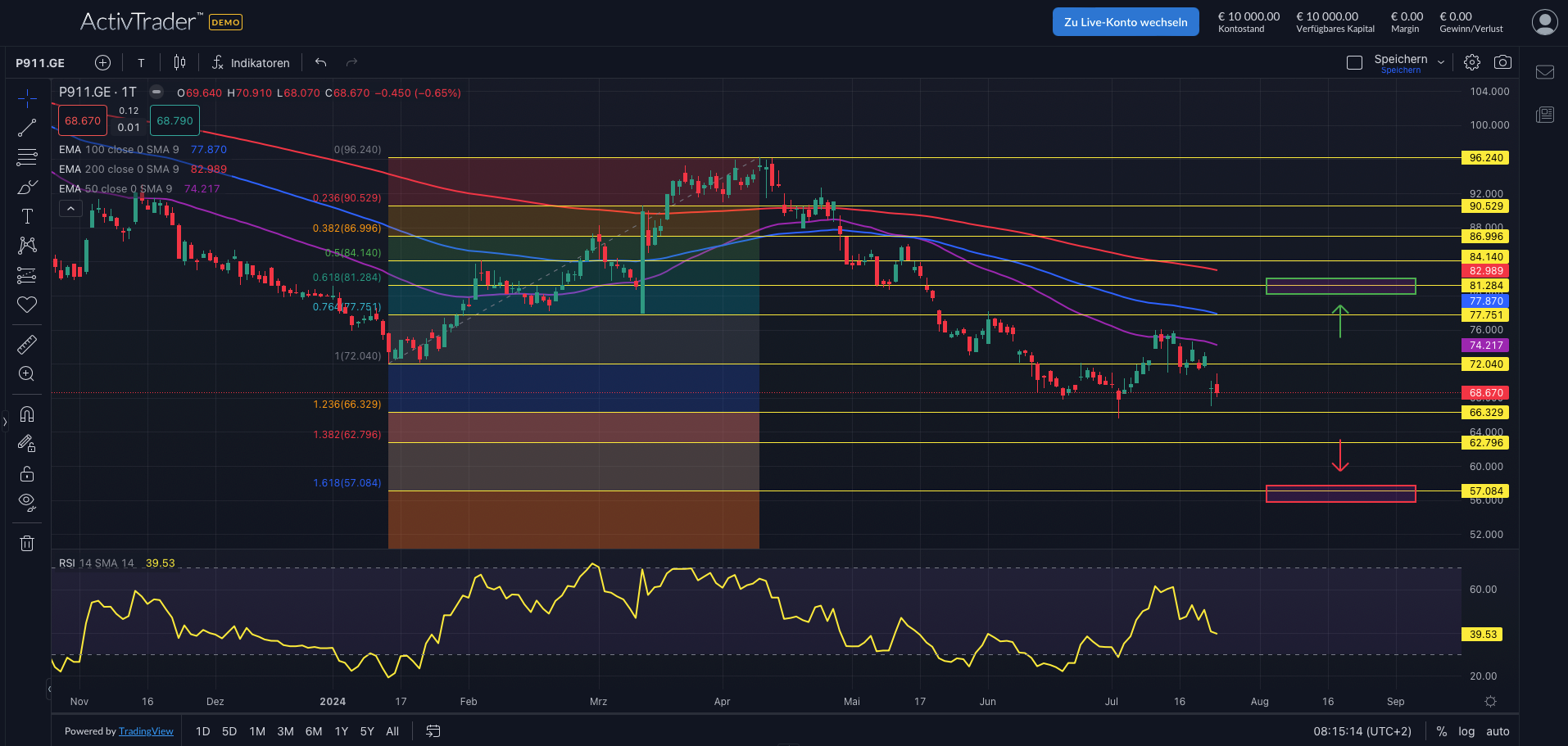The image size is (1568, 746).
Task: Switch to the 1Y time range
Action: (342, 731)
